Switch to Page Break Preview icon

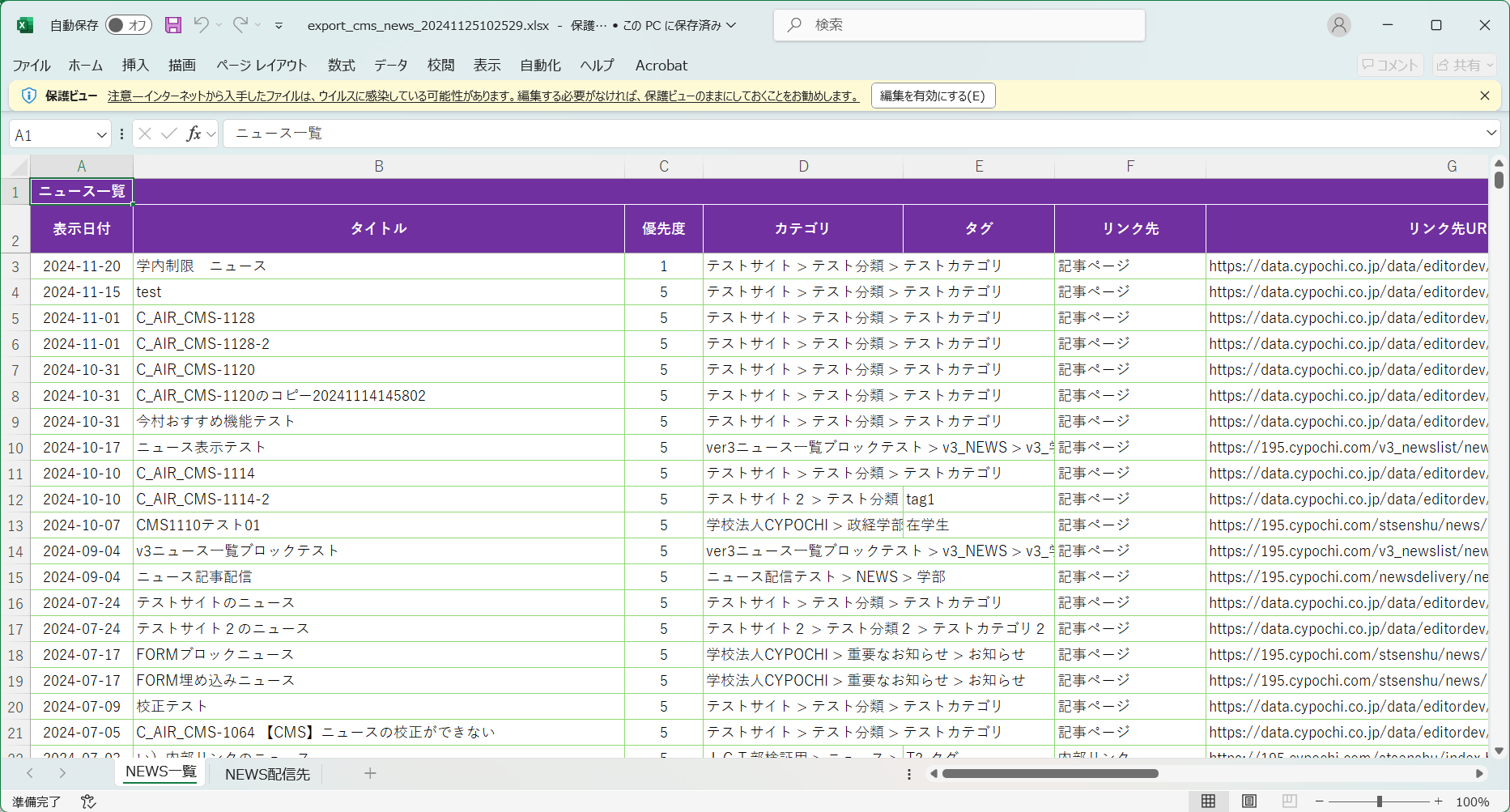(1290, 801)
